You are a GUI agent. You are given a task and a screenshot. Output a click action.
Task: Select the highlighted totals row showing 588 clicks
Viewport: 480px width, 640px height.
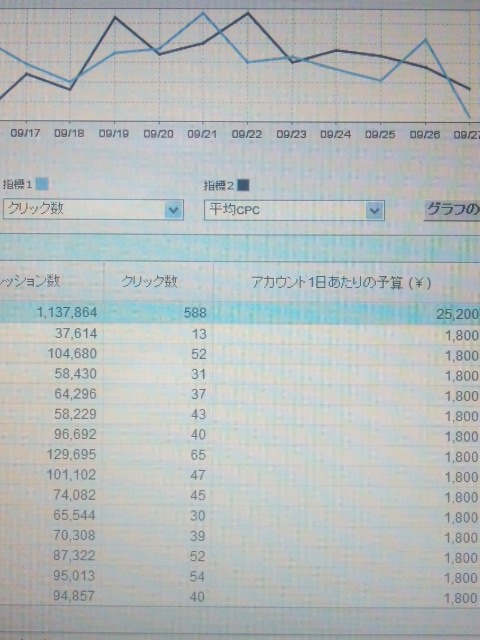pos(240,313)
